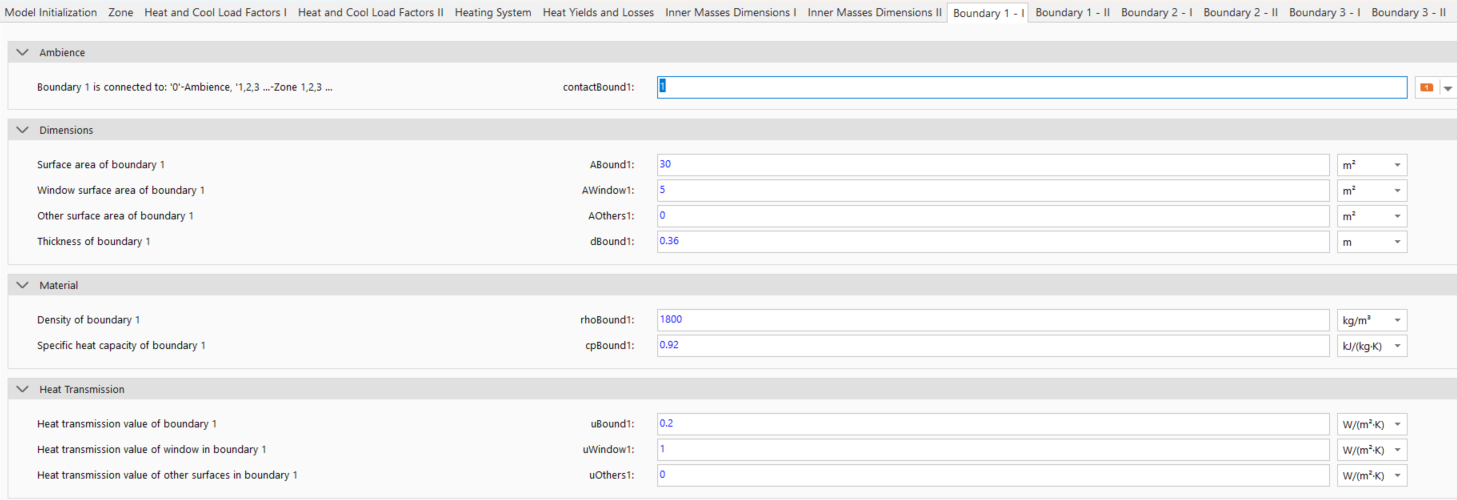1457x500 pixels.
Task: Collapse the Dimensions section
Action: [23, 130]
